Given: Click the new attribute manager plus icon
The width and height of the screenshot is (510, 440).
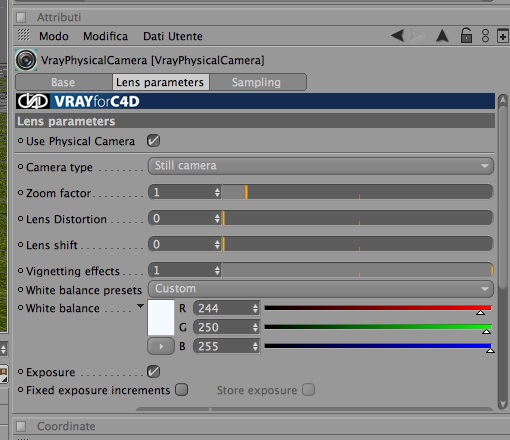Looking at the screenshot, I should (x=503, y=36).
